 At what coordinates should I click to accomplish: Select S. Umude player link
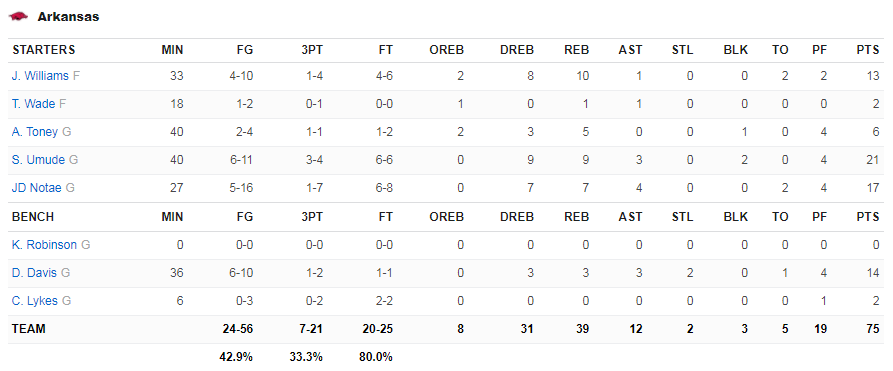click(38, 160)
